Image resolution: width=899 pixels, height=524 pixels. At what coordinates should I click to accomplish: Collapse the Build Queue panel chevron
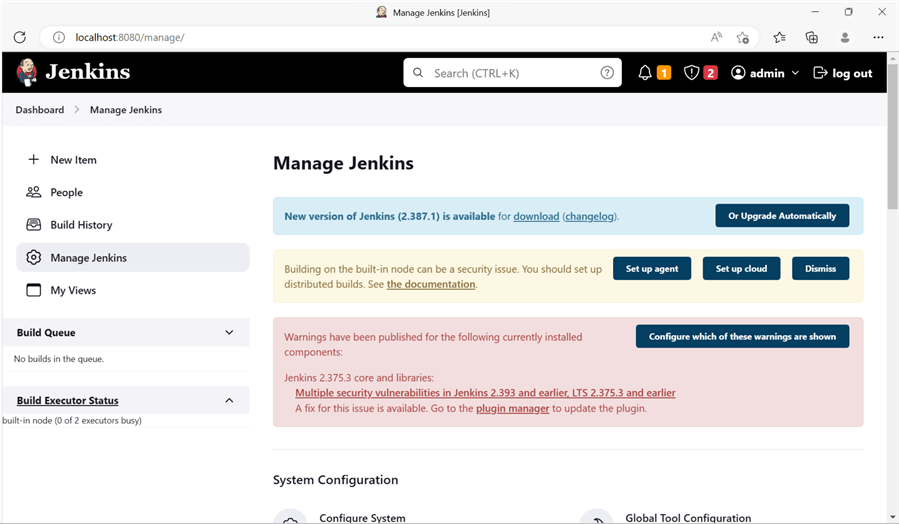(x=229, y=333)
